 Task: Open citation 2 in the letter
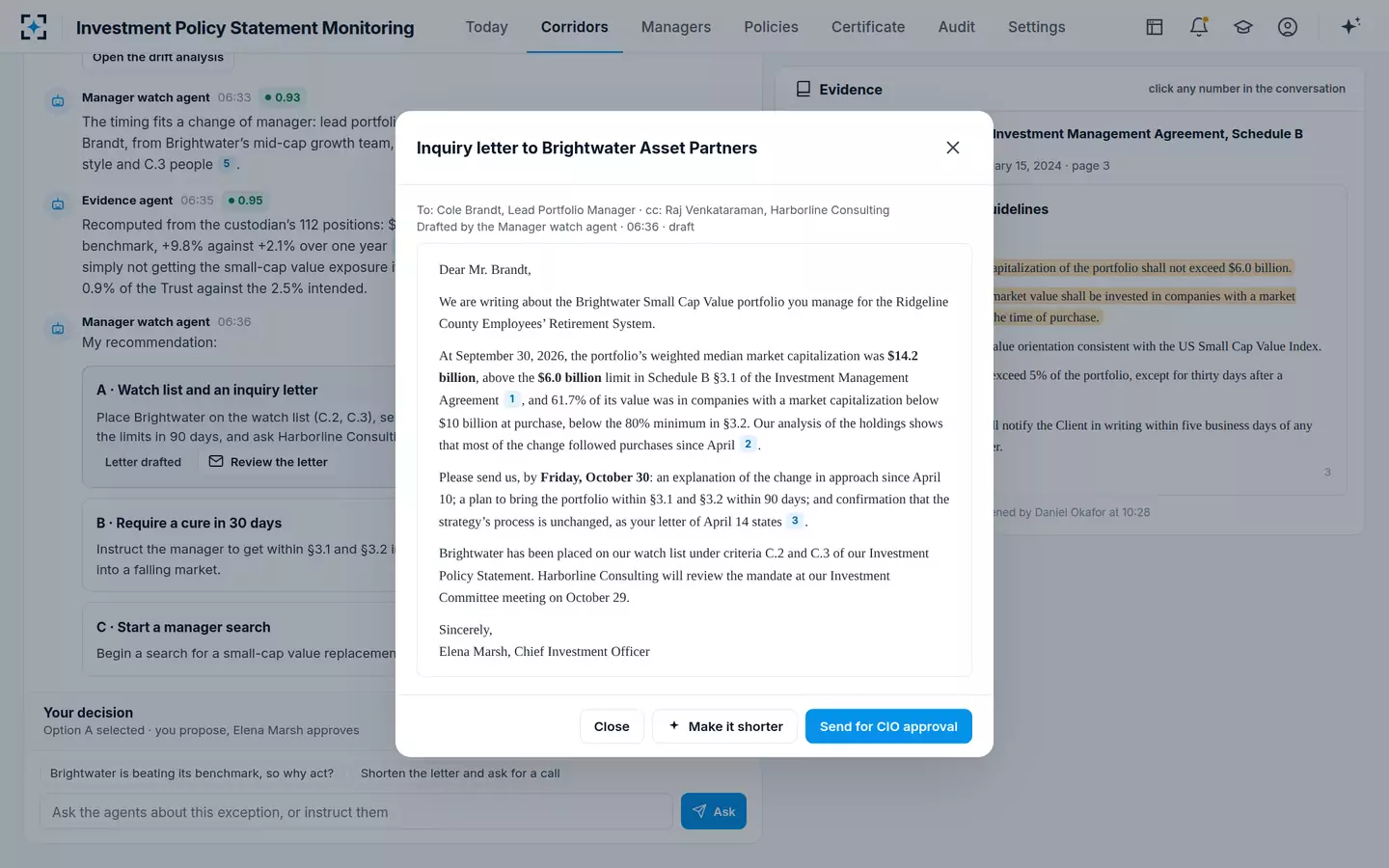[748, 445]
